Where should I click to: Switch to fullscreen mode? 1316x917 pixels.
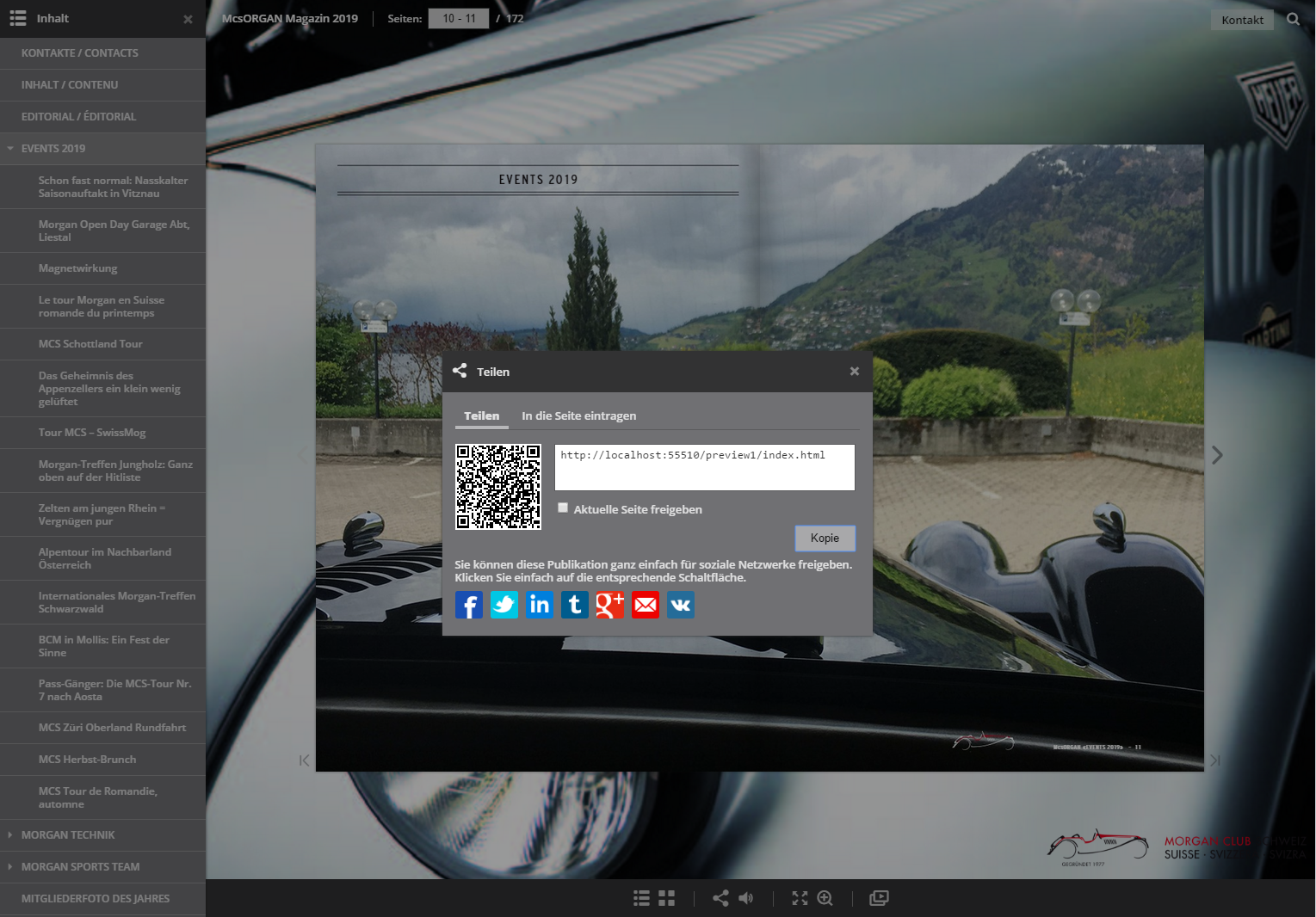click(x=800, y=898)
